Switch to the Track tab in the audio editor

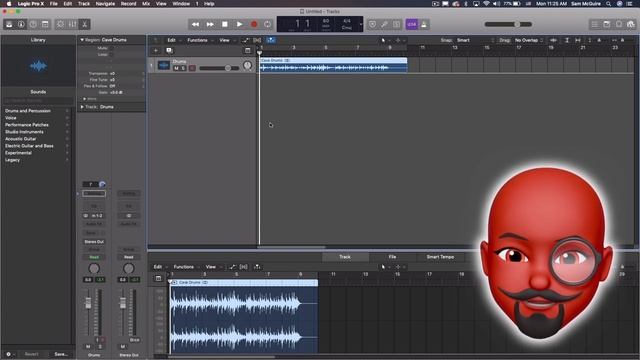(345, 257)
